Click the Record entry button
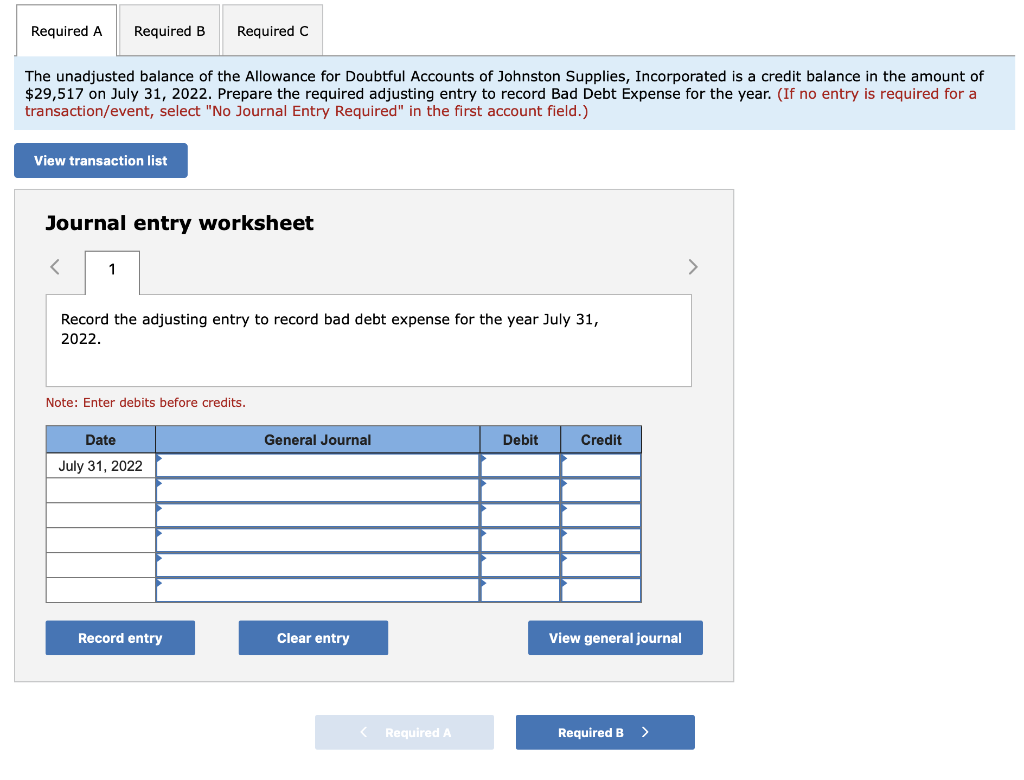1024x780 pixels. [119, 637]
